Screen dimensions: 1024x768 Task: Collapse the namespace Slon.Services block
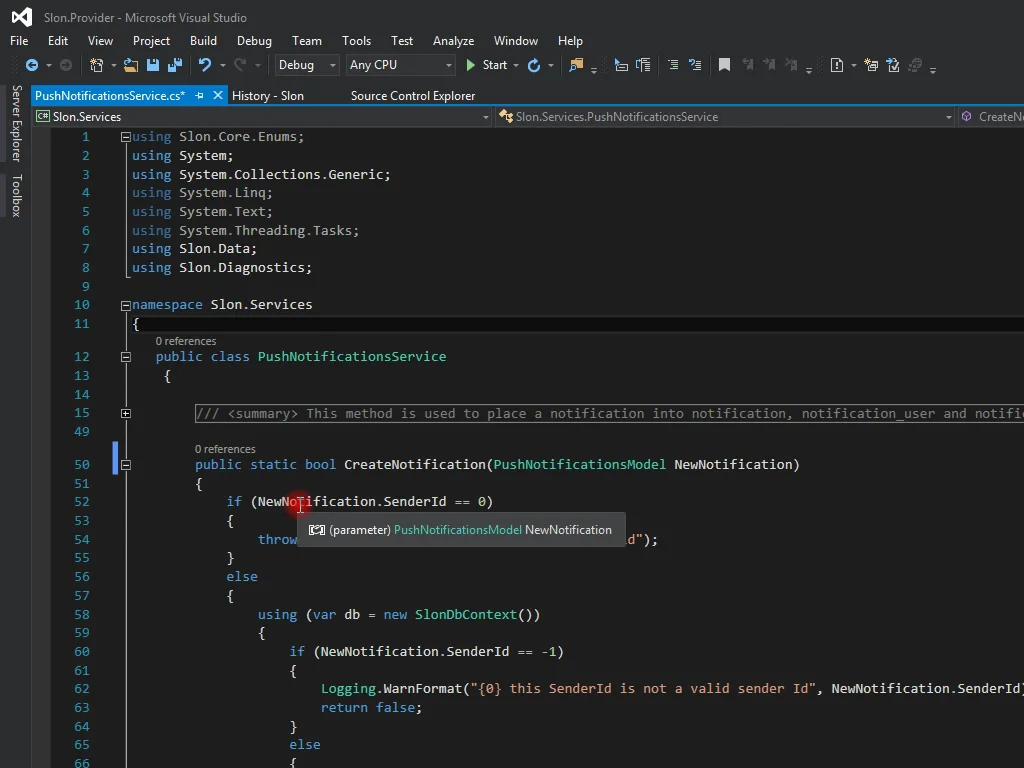[125, 305]
